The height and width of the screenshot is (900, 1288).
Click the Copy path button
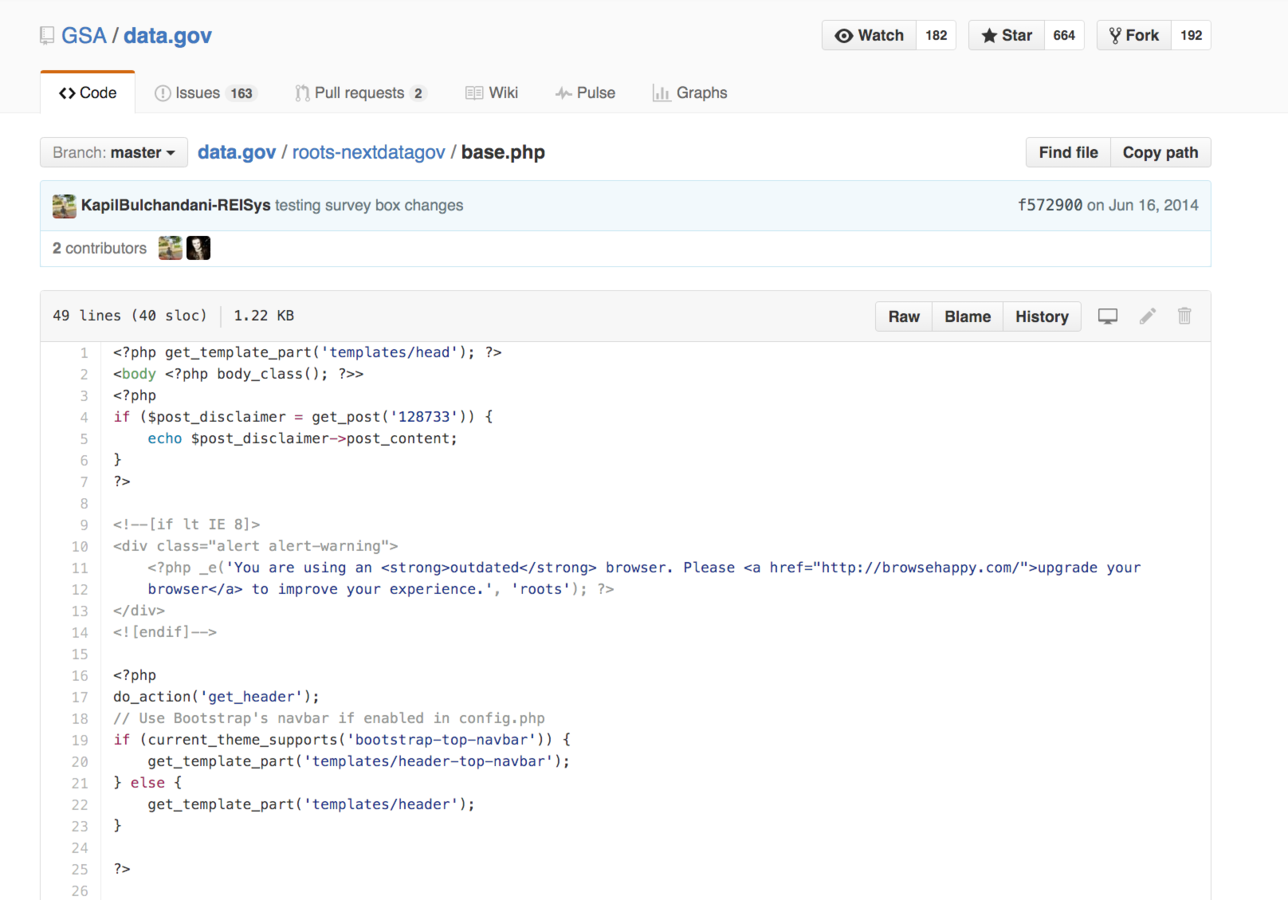1160,153
